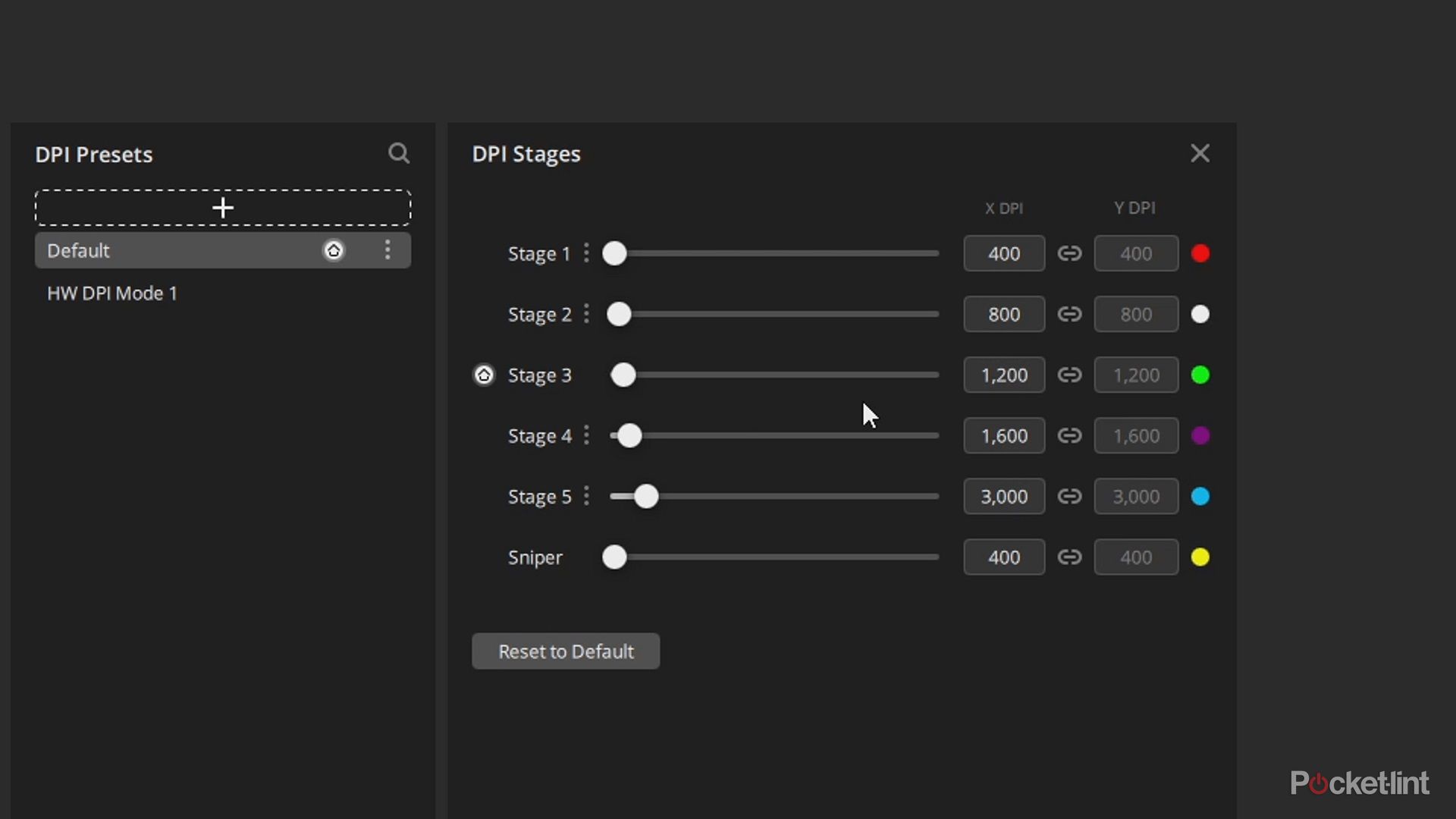Click the yellow Sniper color indicator
The image size is (1456, 819).
click(1200, 557)
